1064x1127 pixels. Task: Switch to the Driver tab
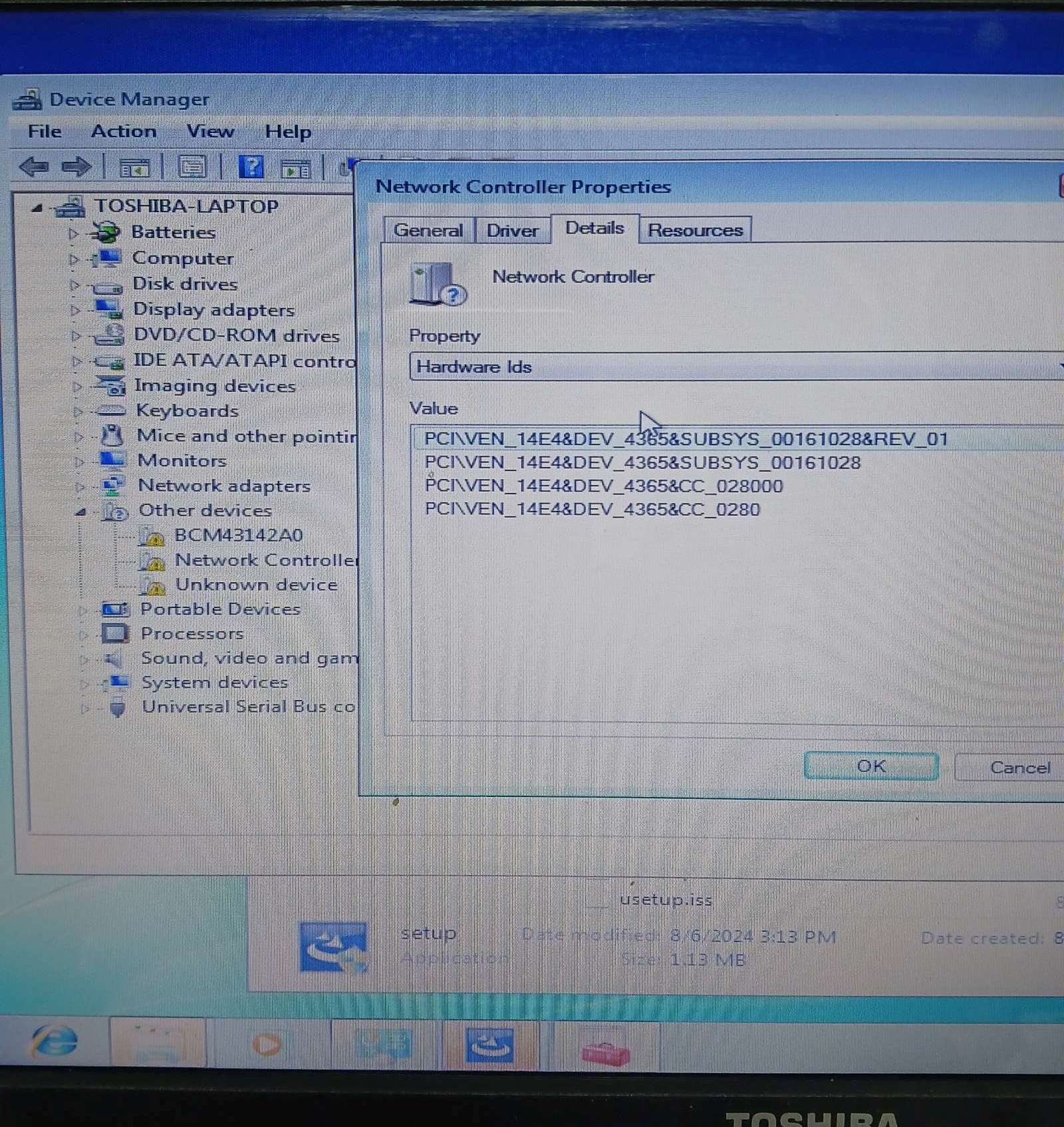click(x=511, y=230)
